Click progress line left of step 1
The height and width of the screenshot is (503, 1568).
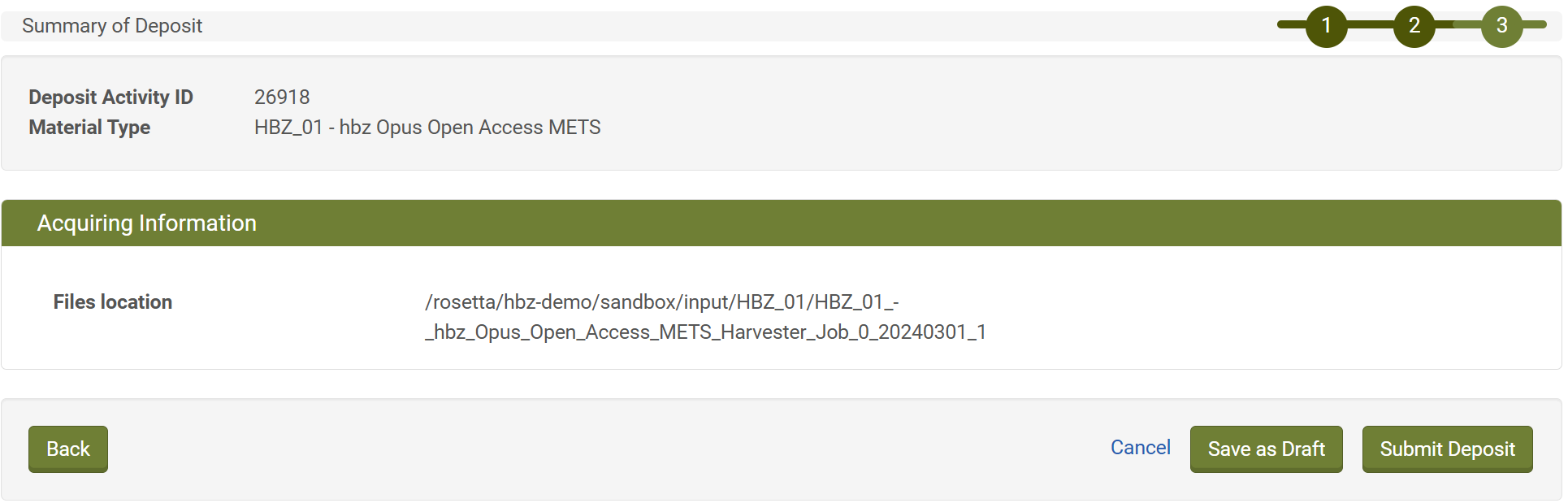click(x=1290, y=25)
